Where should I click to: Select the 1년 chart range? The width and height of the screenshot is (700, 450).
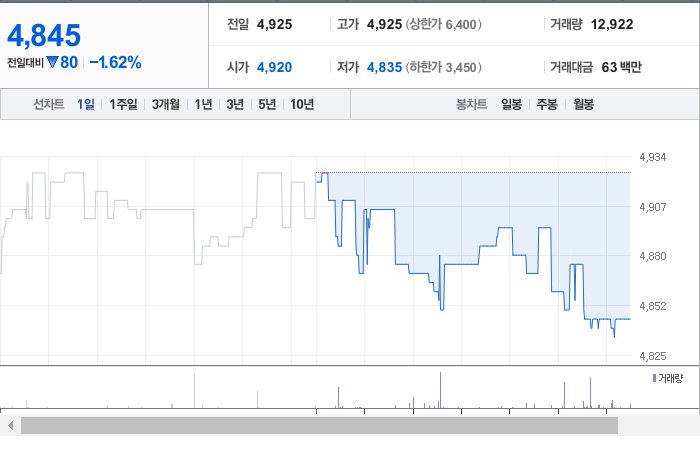pos(203,104)
